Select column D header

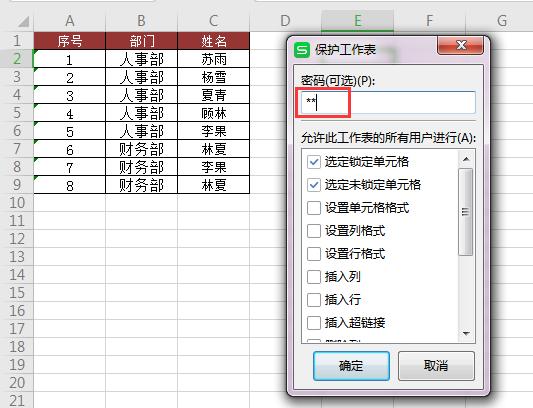click(286, 21)
